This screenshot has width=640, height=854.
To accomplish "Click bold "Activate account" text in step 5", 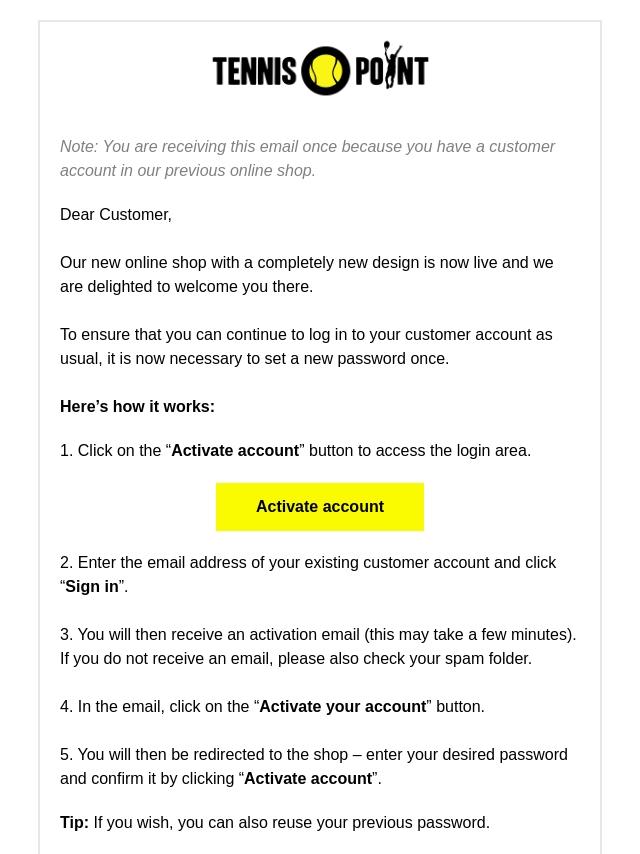I will tap(308, 778).
